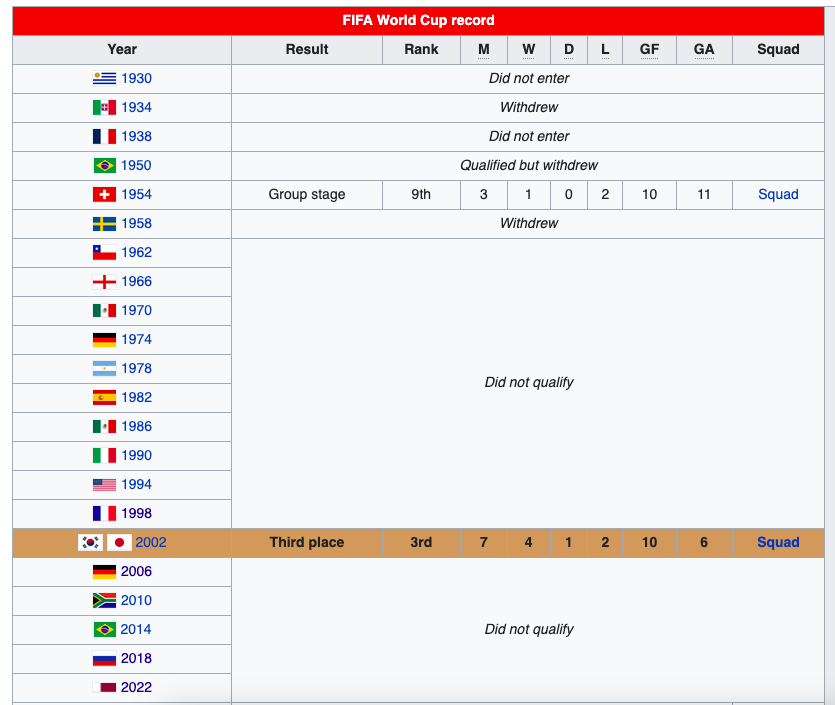Click the Chile flag beside 1962
Image resolution: width=835 pixels, height=705 pixels.
[104, 252]
